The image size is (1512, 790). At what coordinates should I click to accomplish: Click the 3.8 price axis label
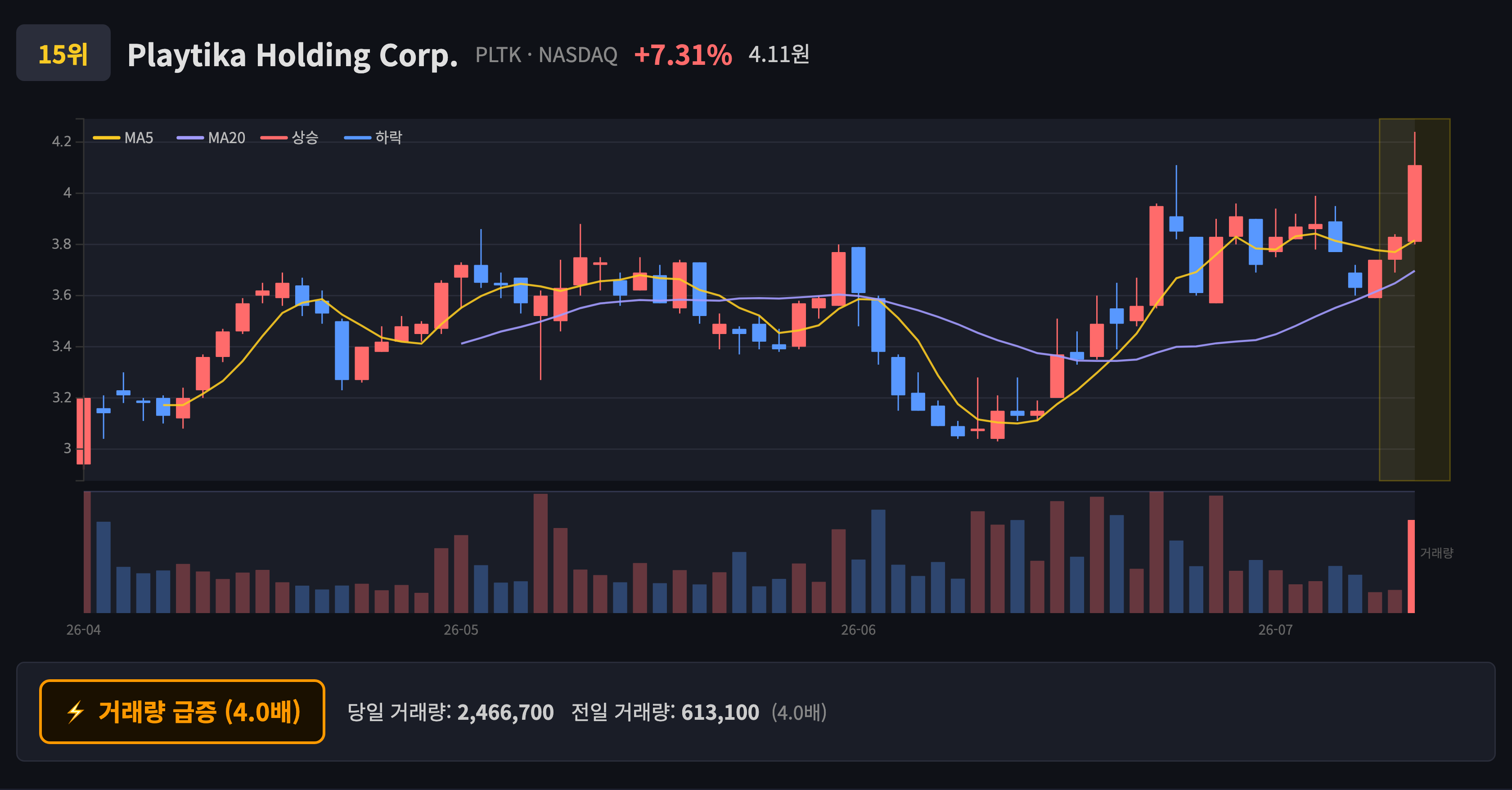coord(62,244)
